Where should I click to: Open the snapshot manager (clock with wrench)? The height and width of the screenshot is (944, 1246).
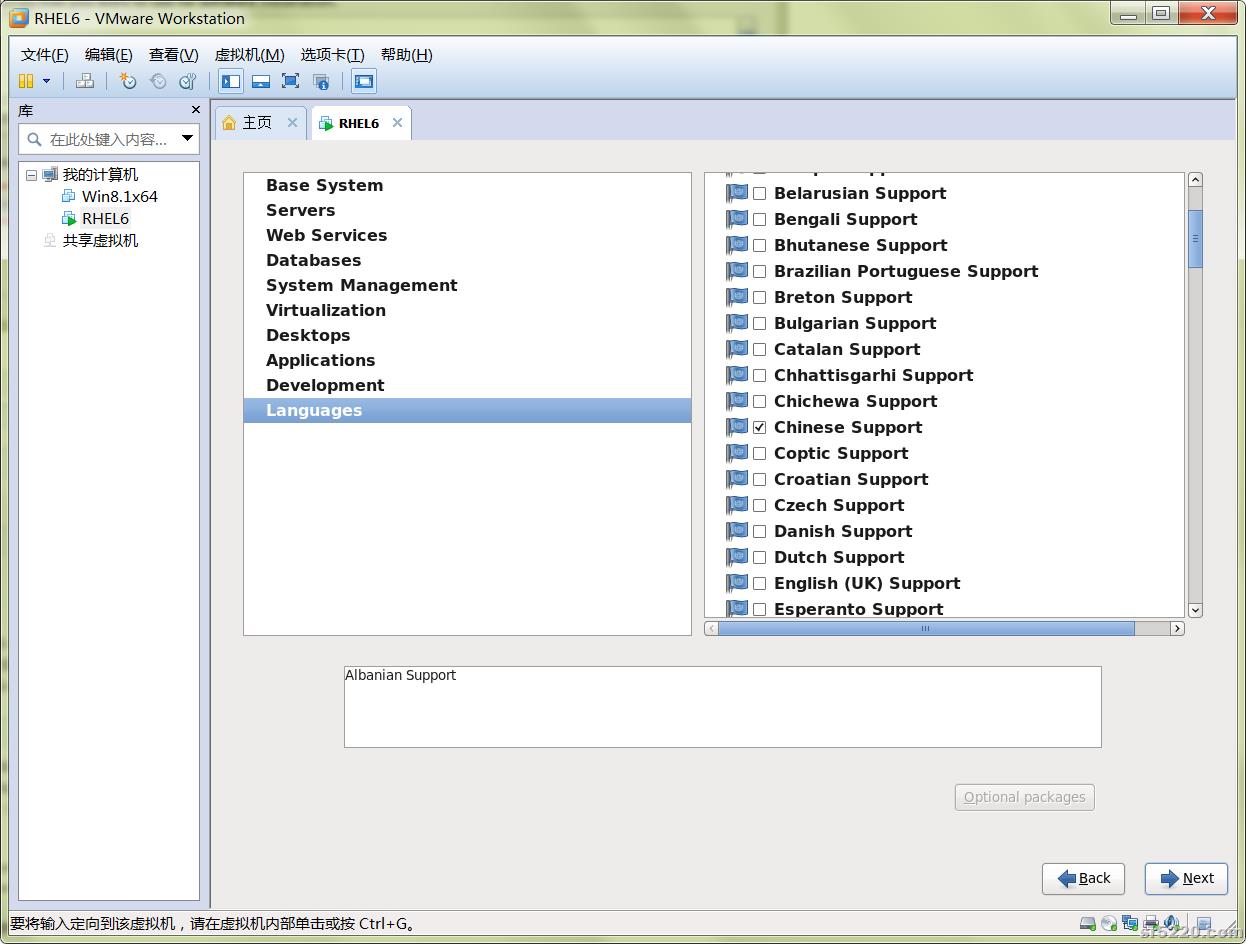click(187, 81)
